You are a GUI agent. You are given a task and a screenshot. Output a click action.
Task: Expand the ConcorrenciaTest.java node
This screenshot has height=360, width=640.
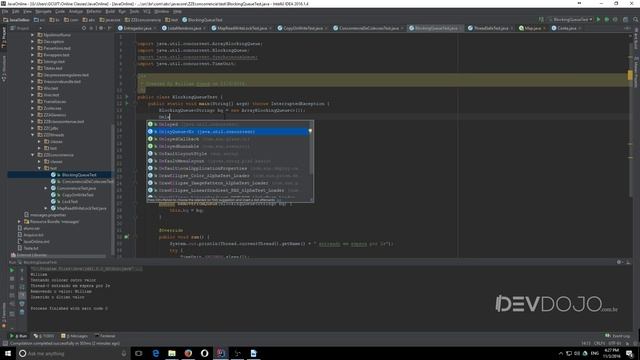click(x=46, y=188)
